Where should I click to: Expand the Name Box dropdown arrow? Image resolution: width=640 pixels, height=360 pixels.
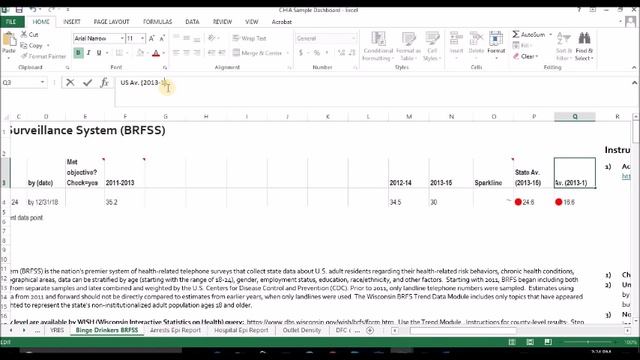click(x=42, y=82)
